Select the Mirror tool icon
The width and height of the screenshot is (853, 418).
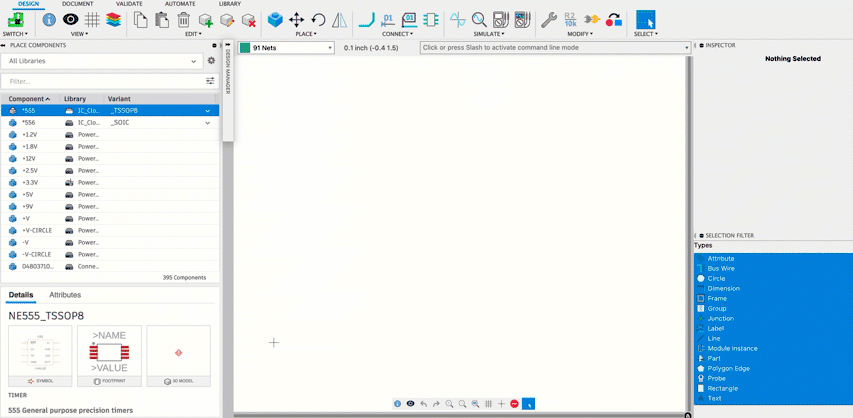coord(339,20)
